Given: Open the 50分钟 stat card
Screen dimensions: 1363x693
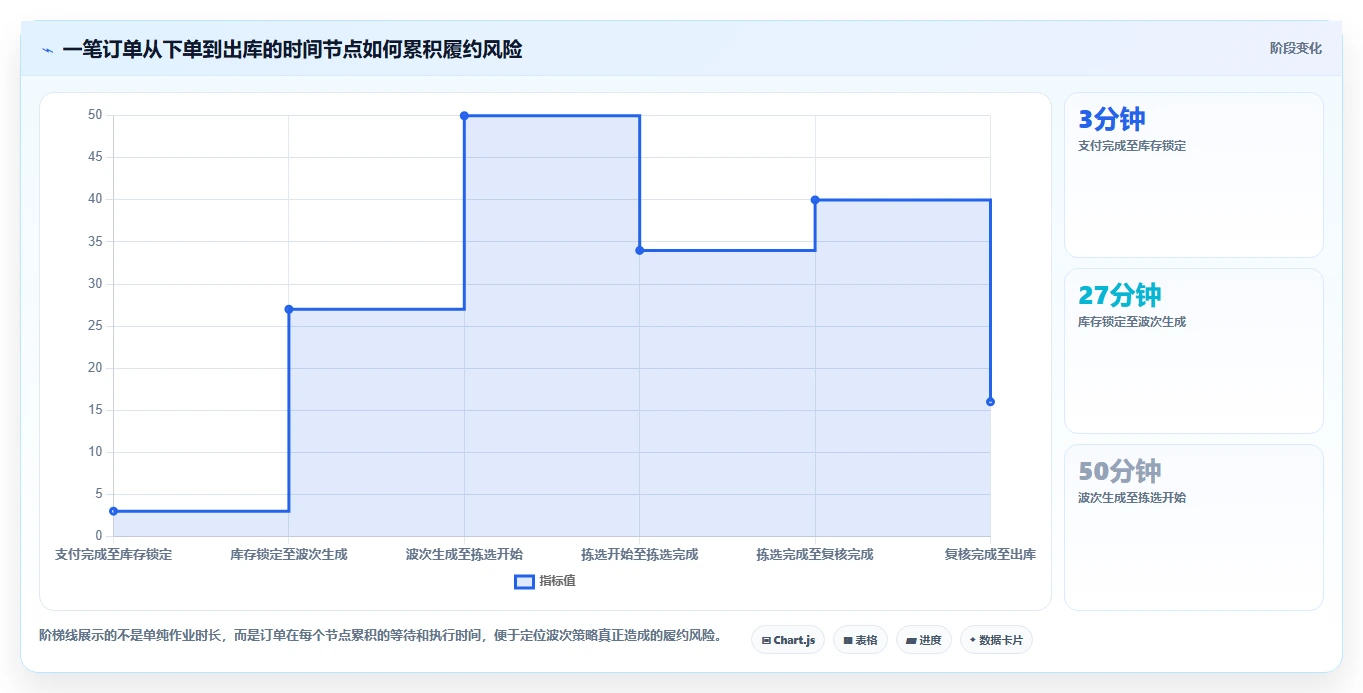Looking at the screenshot, I should click(x=1194, y=527).
